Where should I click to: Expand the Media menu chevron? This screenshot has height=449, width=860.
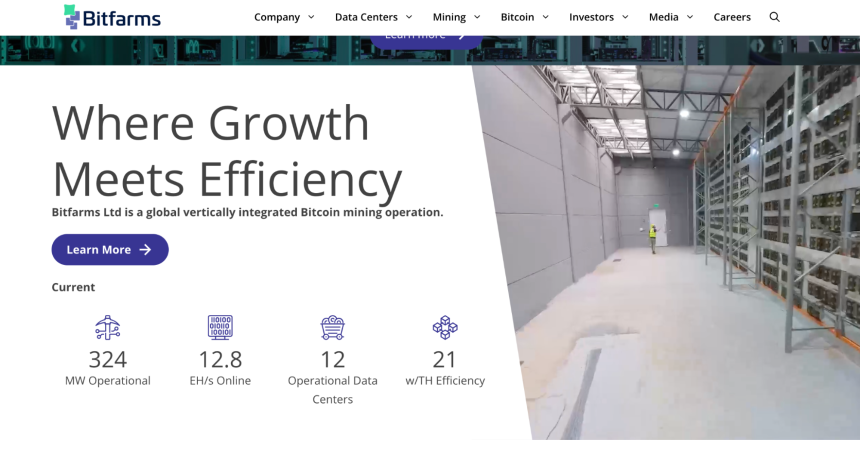pos(690,17)
